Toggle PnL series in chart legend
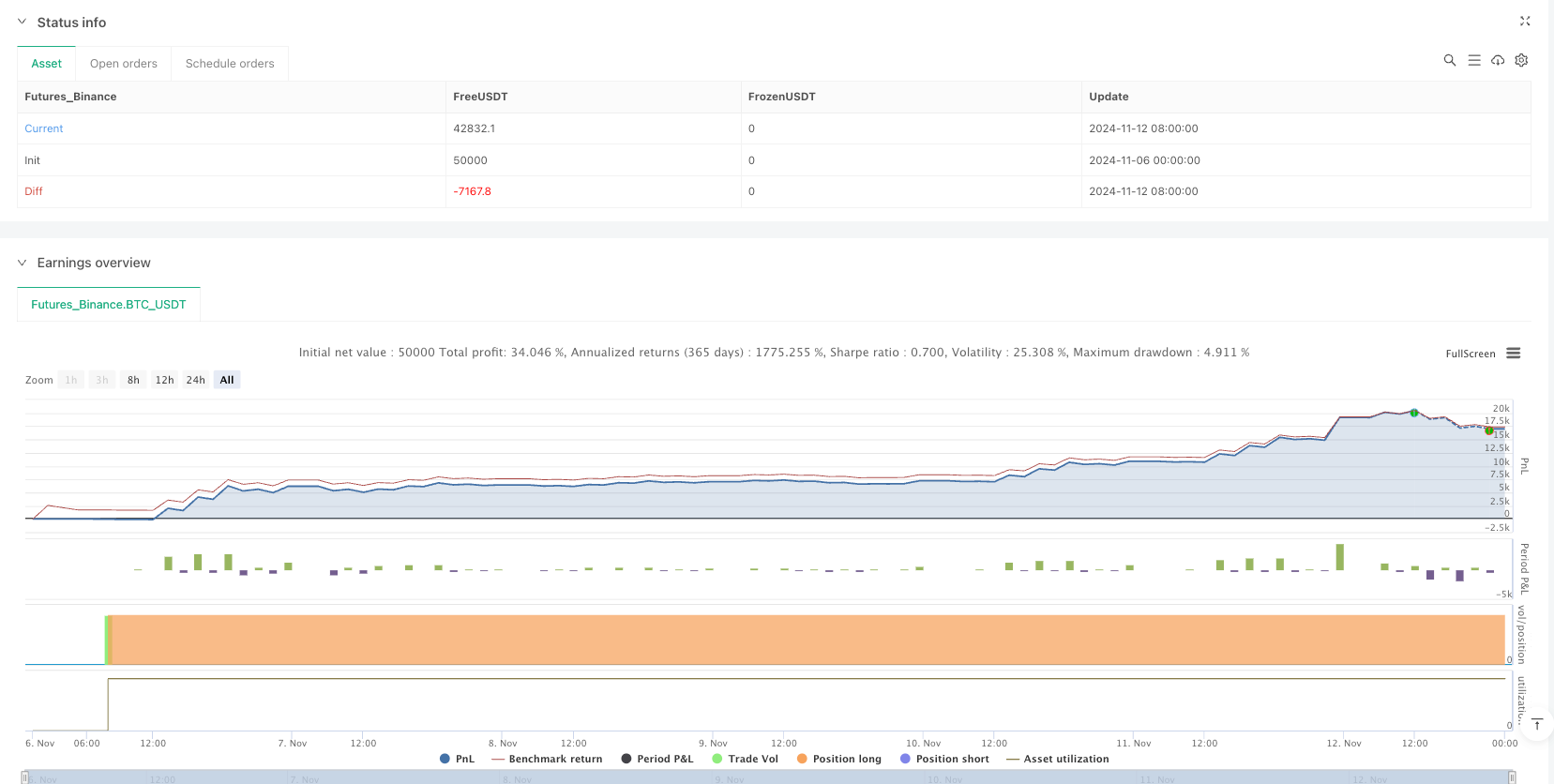Image resolution: width=1554 pixels, height=784 pixels. pyautogui.click(x=457, y=759)
